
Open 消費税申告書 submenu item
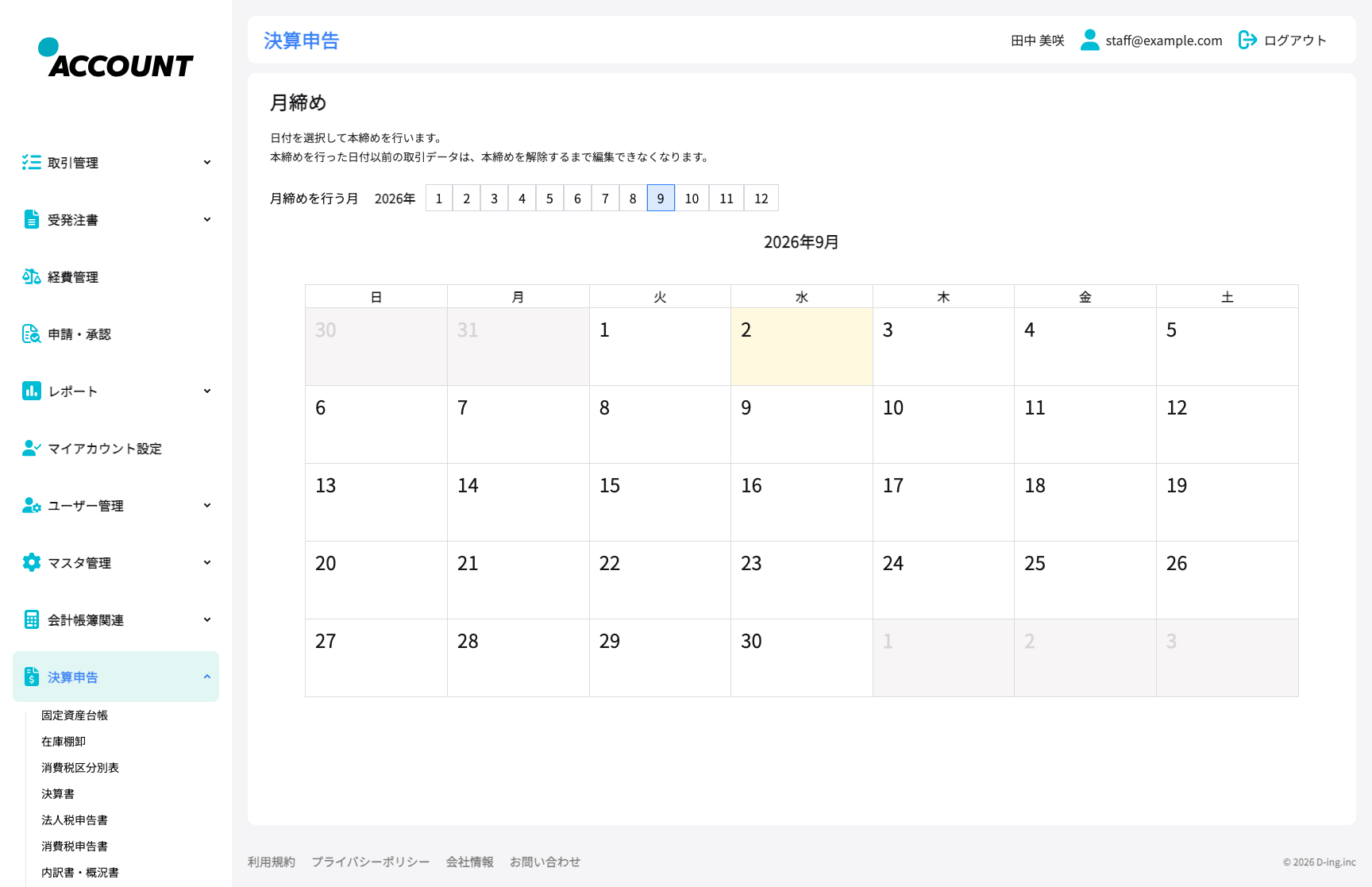tap(75, 847)
